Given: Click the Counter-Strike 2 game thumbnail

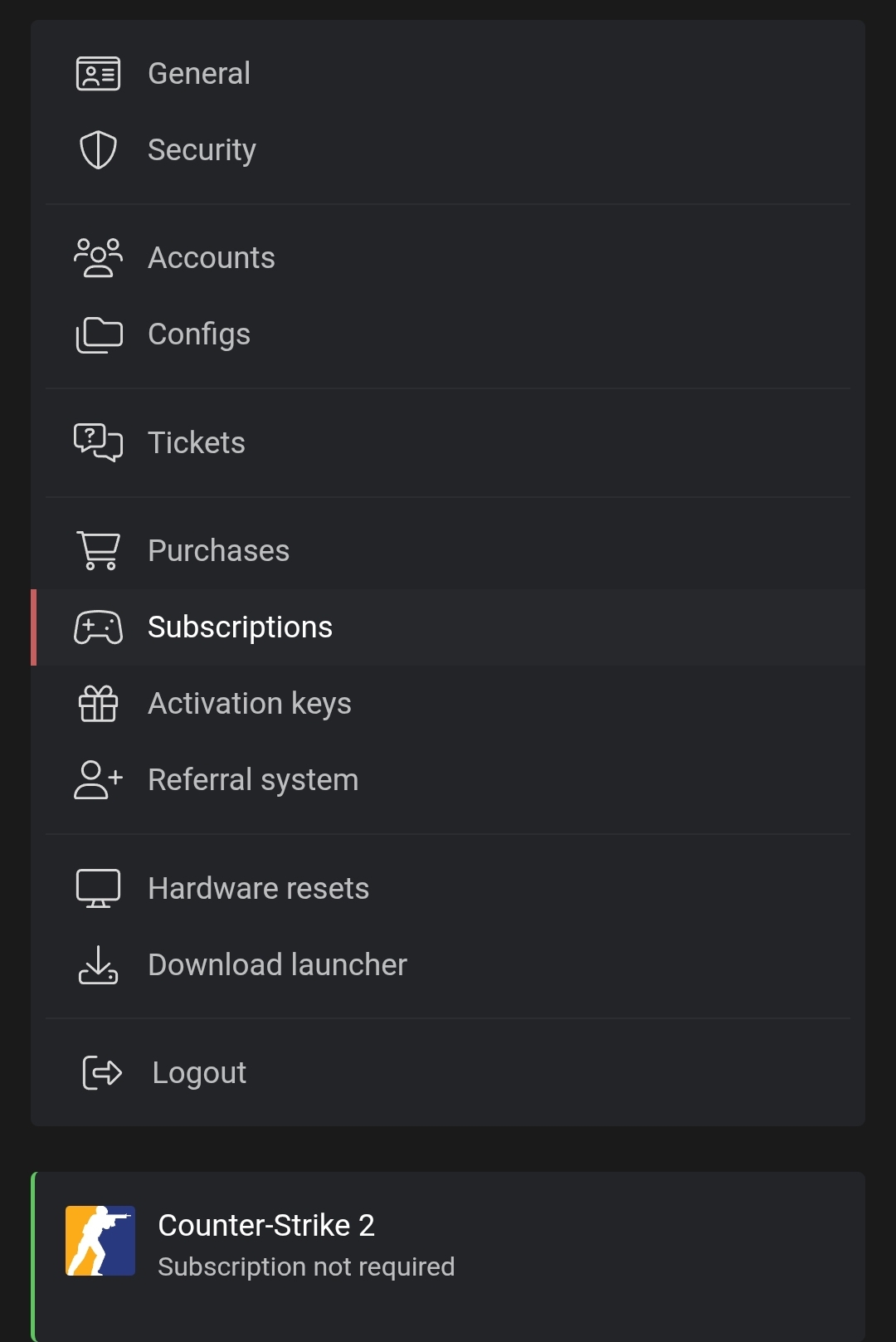Looking at the screenshot, I should [100, 1241].
